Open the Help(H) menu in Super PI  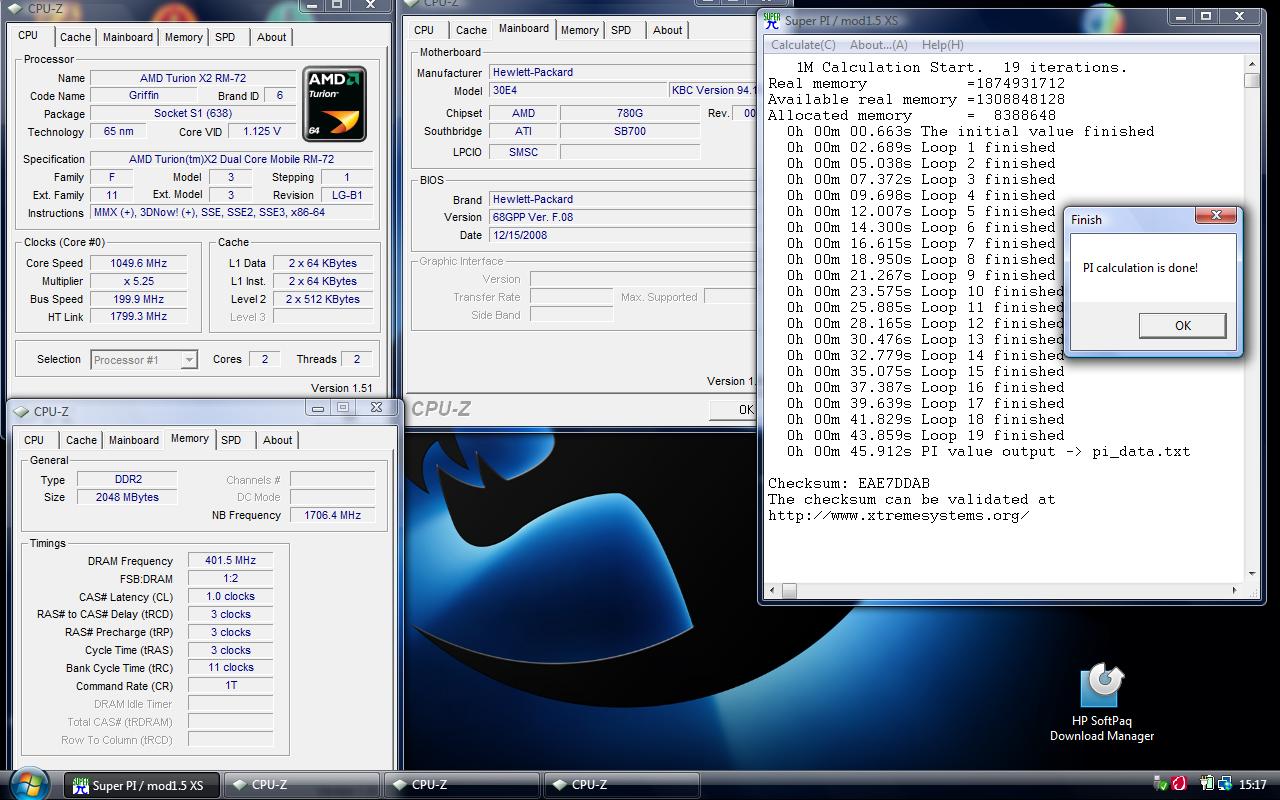pos(942,45)
